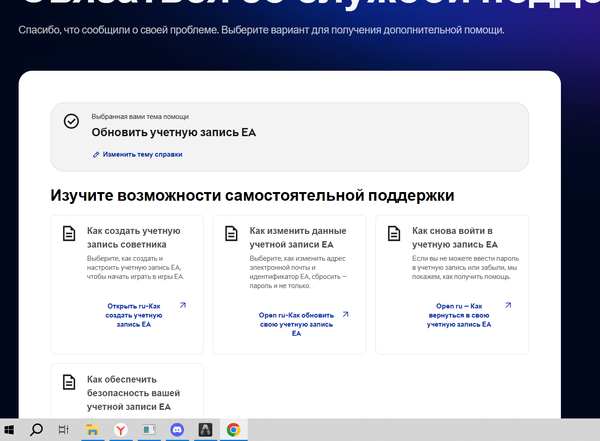Image resolution: width=600 pixels, height=441 pixels.
Task: Open File Explorer from the taskbar
Action: pos(92,430)
